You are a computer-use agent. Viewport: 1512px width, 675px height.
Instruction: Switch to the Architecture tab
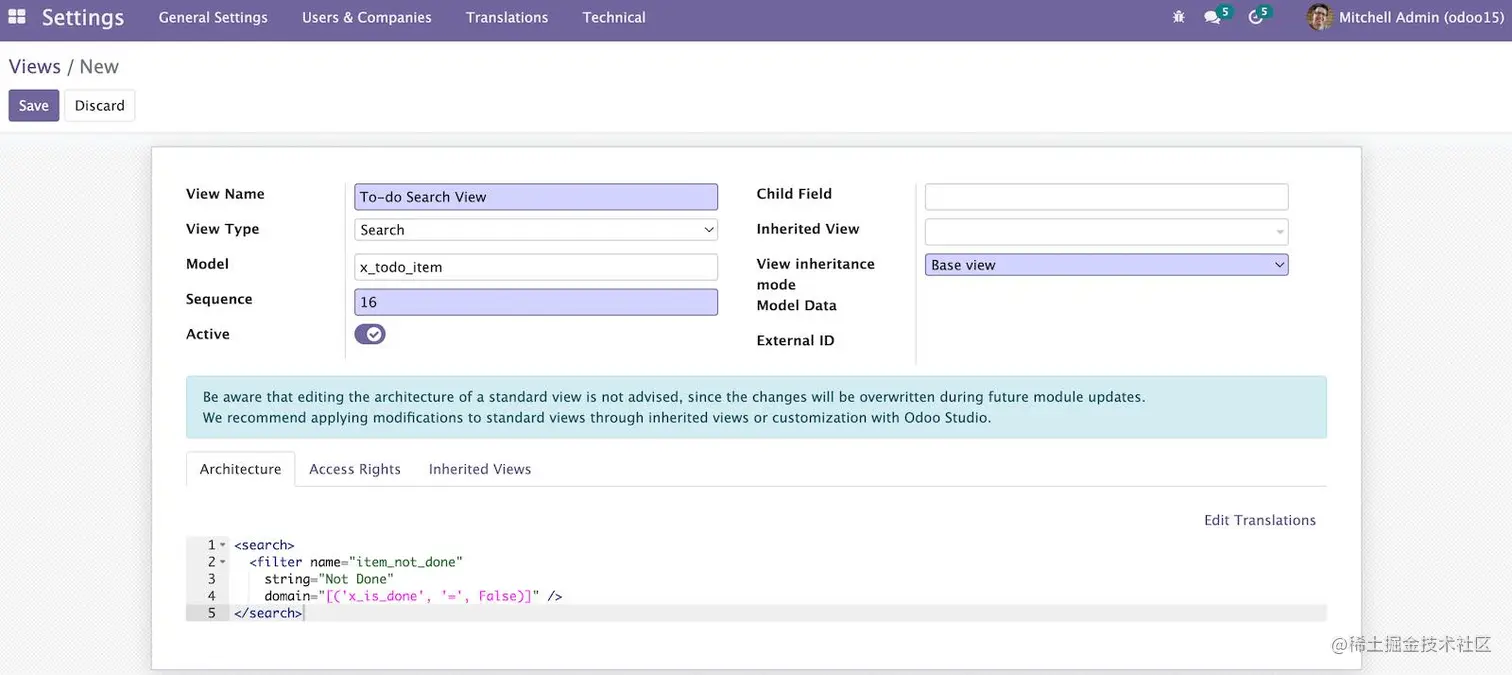(x=241, y=469)
